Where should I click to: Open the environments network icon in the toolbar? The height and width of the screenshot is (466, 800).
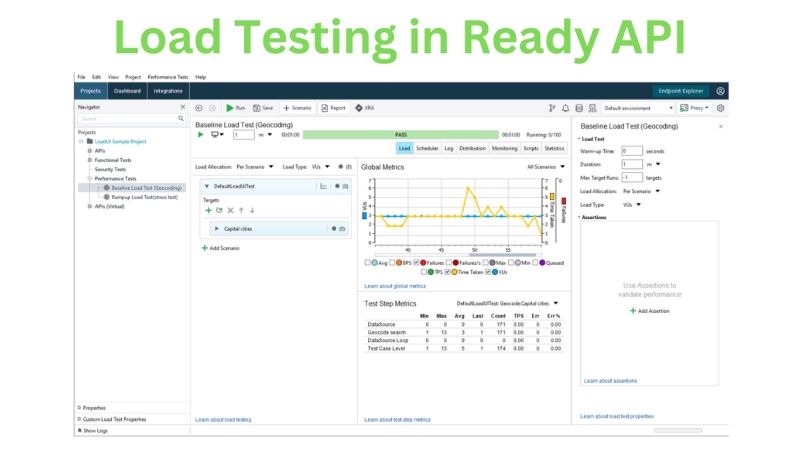tap(592, 108)
